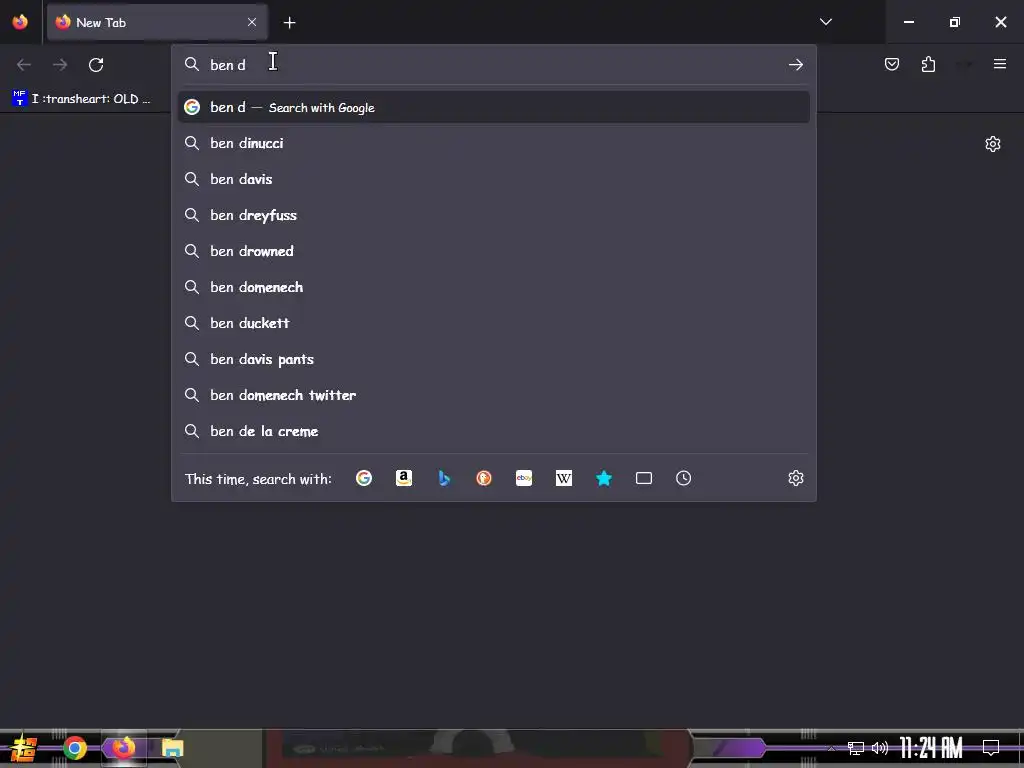Select the New Tab tab
Screen dimensions: 1024x768
(x=157, y=22)
